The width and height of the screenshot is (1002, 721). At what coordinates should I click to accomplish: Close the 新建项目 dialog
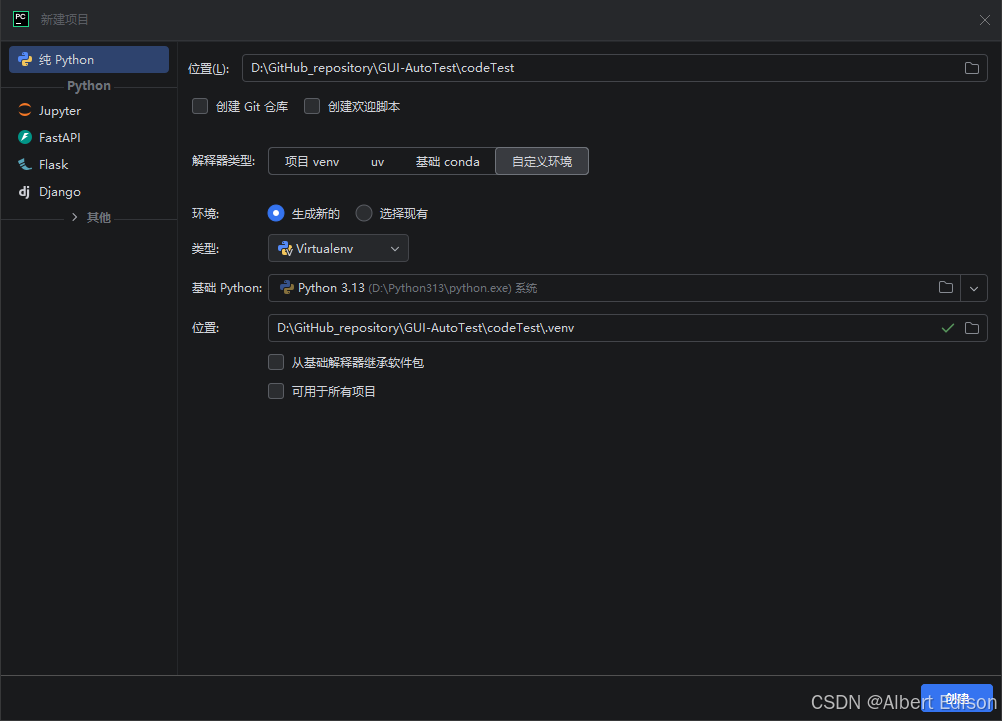tap(985, 20)
